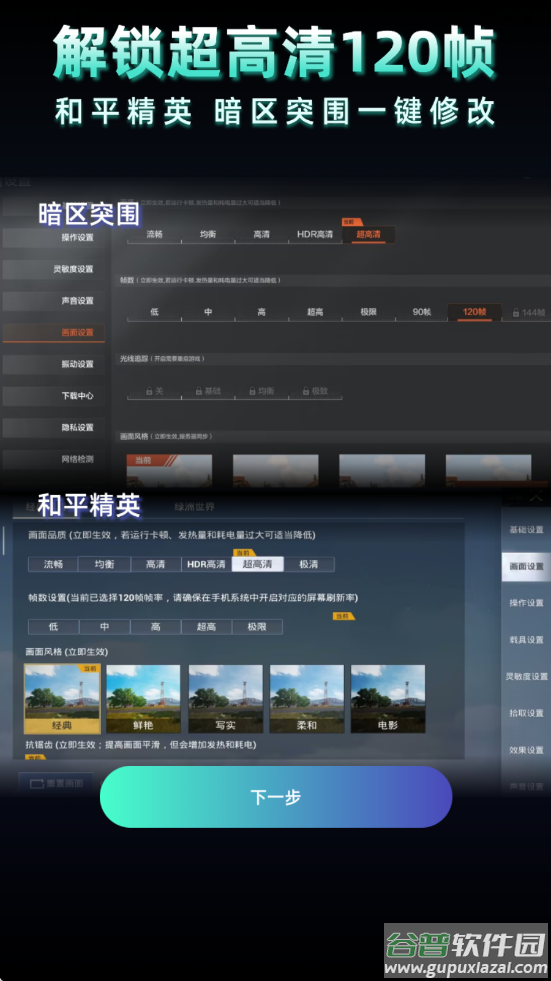The image size is (551, 981).
Task: Tap locked ray tracing 基础 option
Action: (x=208, y=390)
